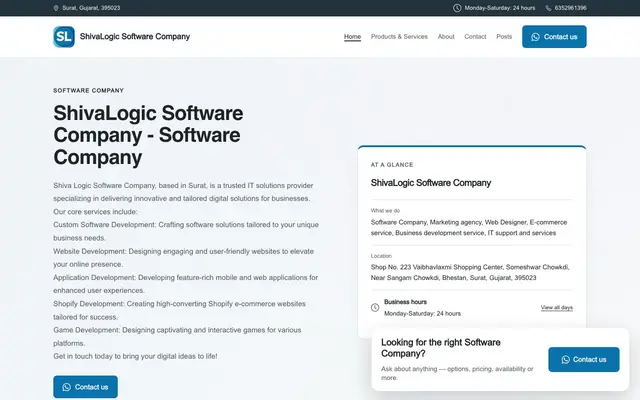The width and height of the screenshot is (640, 400).
Task: Open the Contact nav link
Action: click(475, 37)
